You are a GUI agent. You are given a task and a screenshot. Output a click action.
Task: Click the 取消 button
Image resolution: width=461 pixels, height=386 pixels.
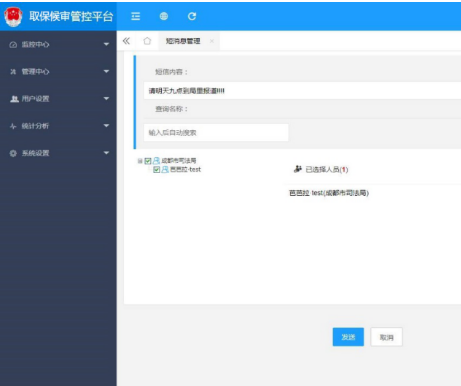point(387,337)
